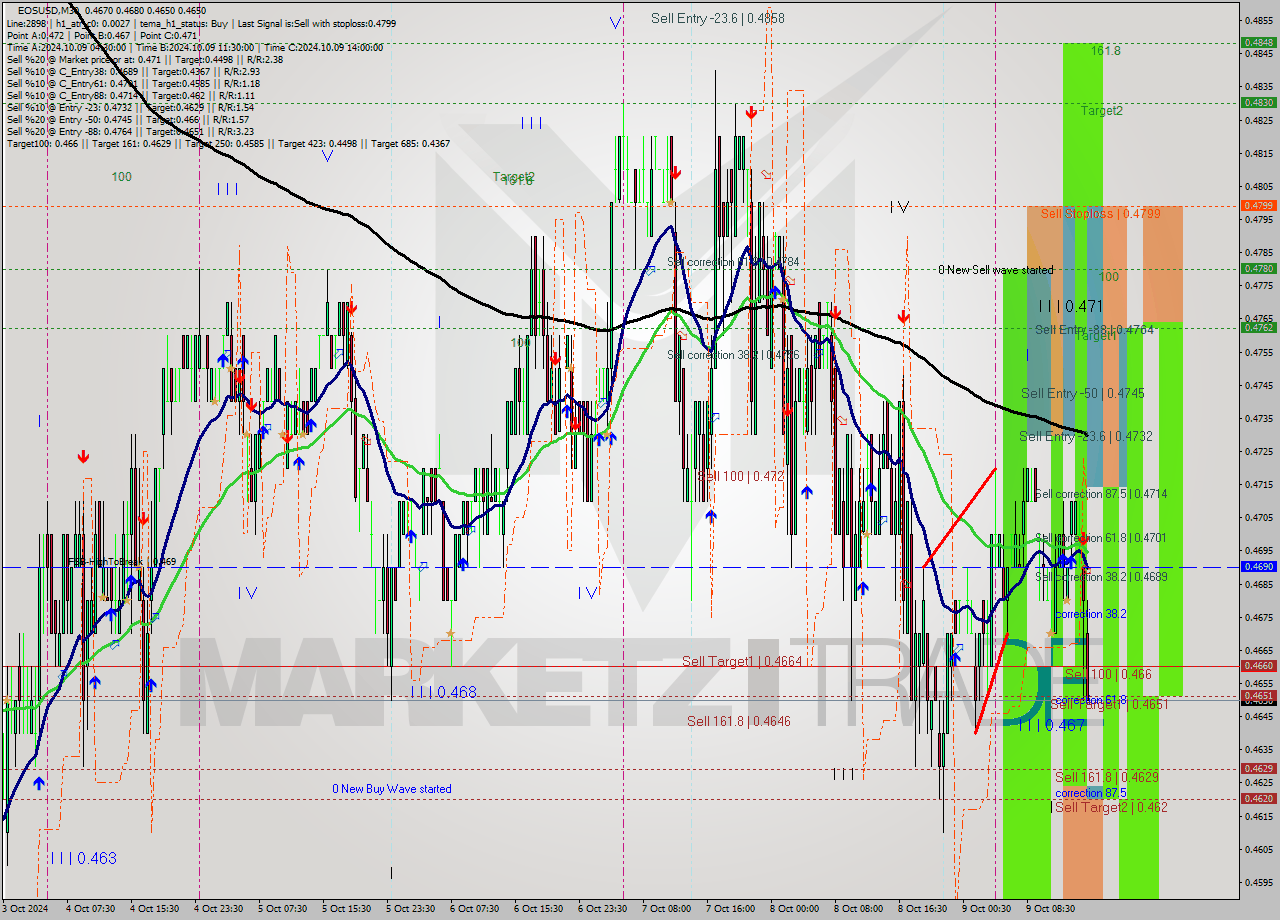Click the red 0.4620 price axis tag
This screenshot has width=1280, height=920.
tap(1258, 798)
